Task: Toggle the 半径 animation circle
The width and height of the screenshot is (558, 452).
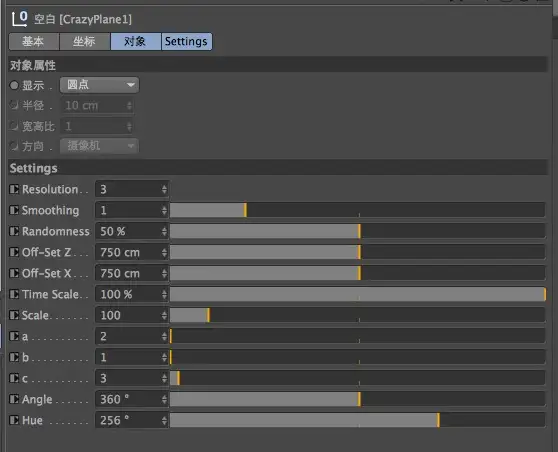Action: tap(14, 105)
